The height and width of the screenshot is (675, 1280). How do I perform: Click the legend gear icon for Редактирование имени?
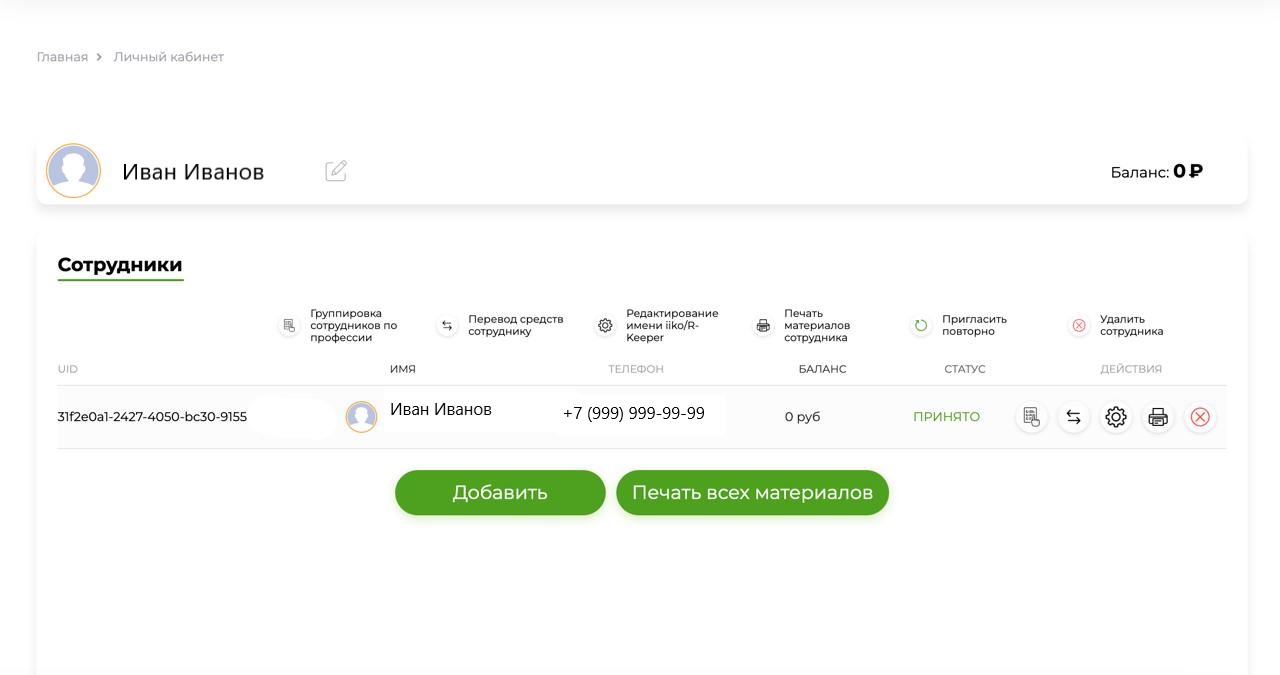tap(605, 325)
